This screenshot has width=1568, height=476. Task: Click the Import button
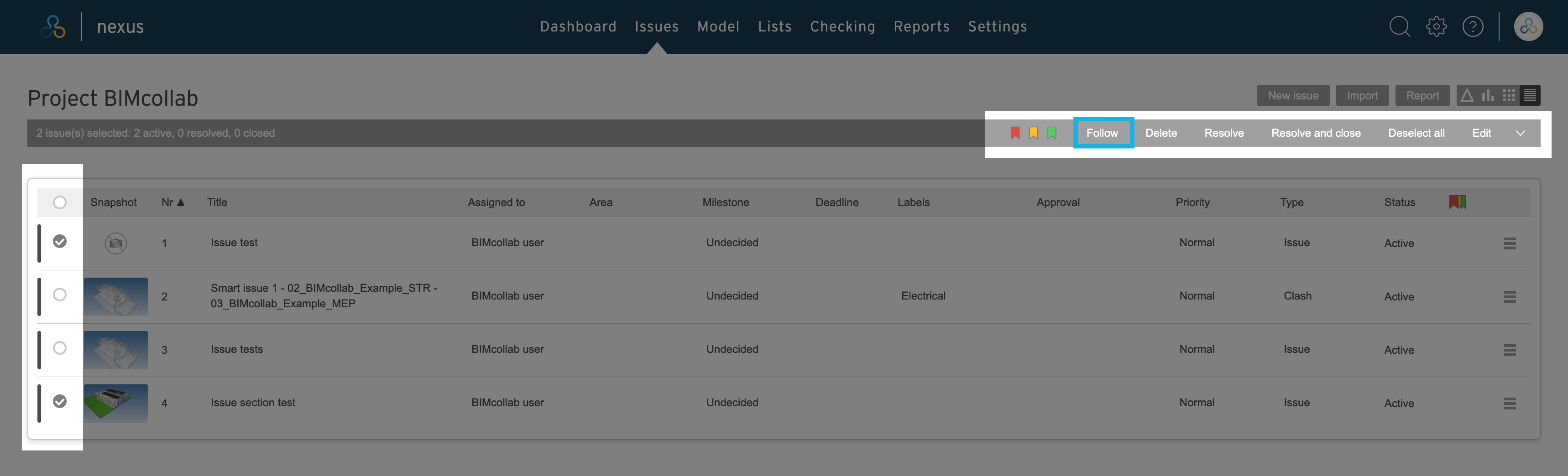(x=1362, y=95)
